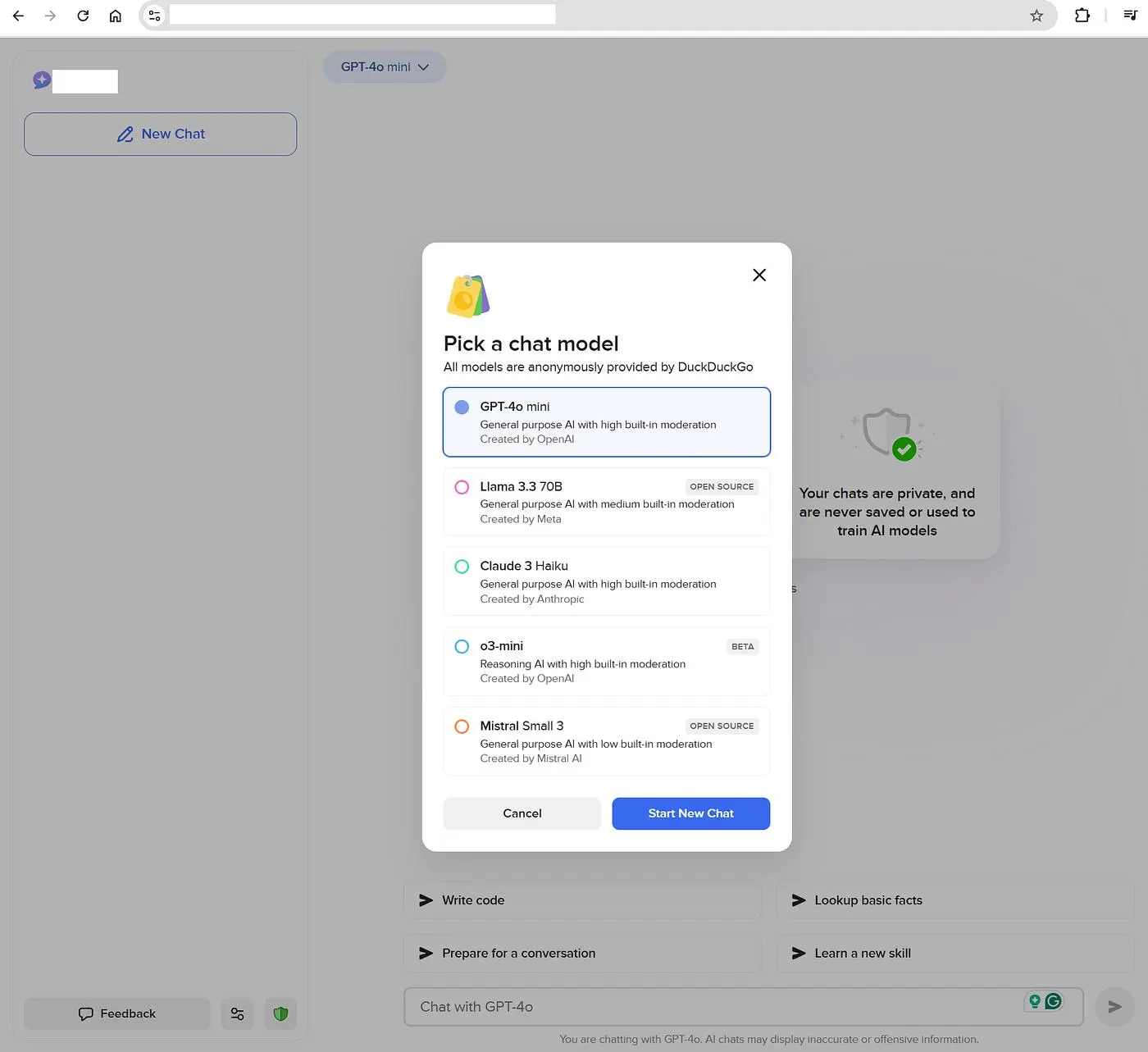Close the Pick a chat model dialog
Image resolution: width=1148 pixels, height=1052 pixels.
click(x=759, y=275)
